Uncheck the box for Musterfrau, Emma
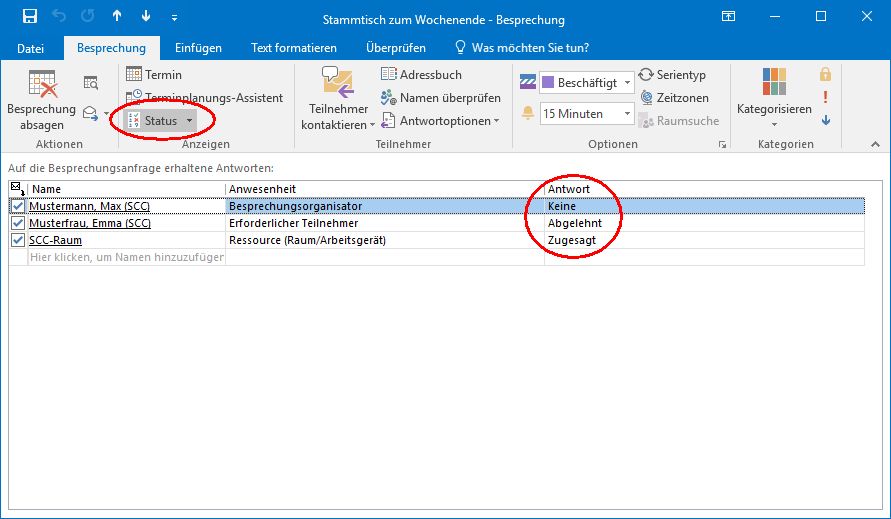Screen dimensions: 891x519 [17, 223]
